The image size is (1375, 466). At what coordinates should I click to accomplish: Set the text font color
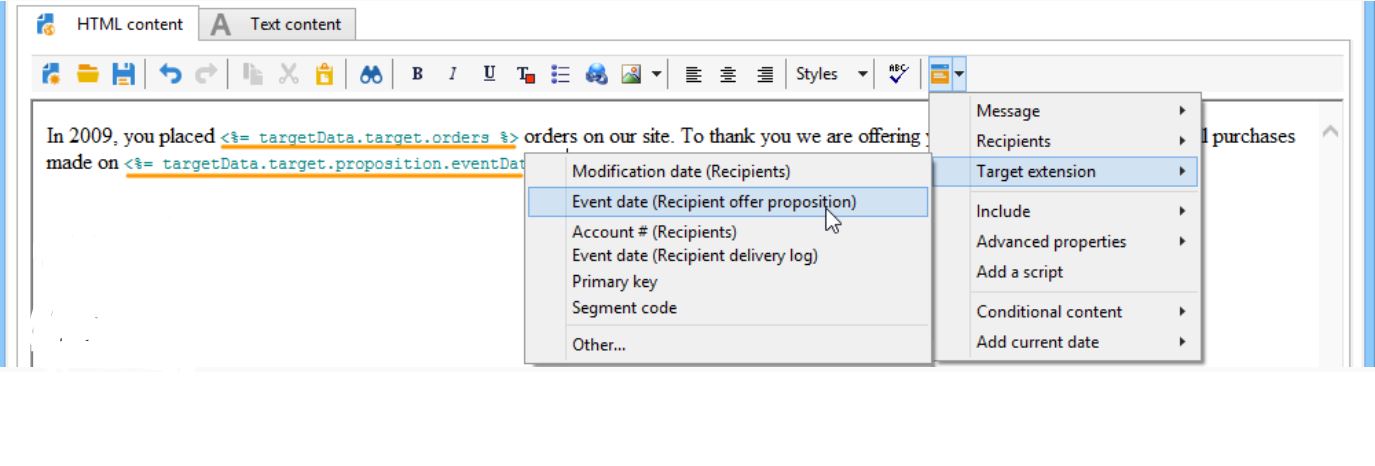coord(525,73)
